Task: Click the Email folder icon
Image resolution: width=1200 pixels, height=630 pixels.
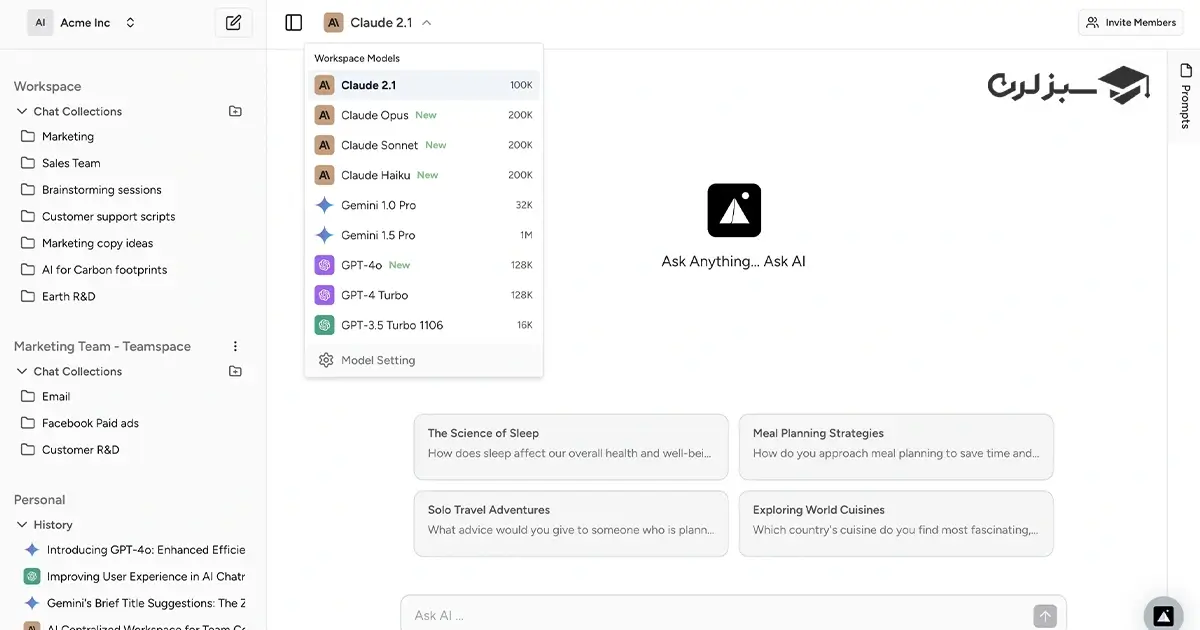Action: click(x=28, y=396)
